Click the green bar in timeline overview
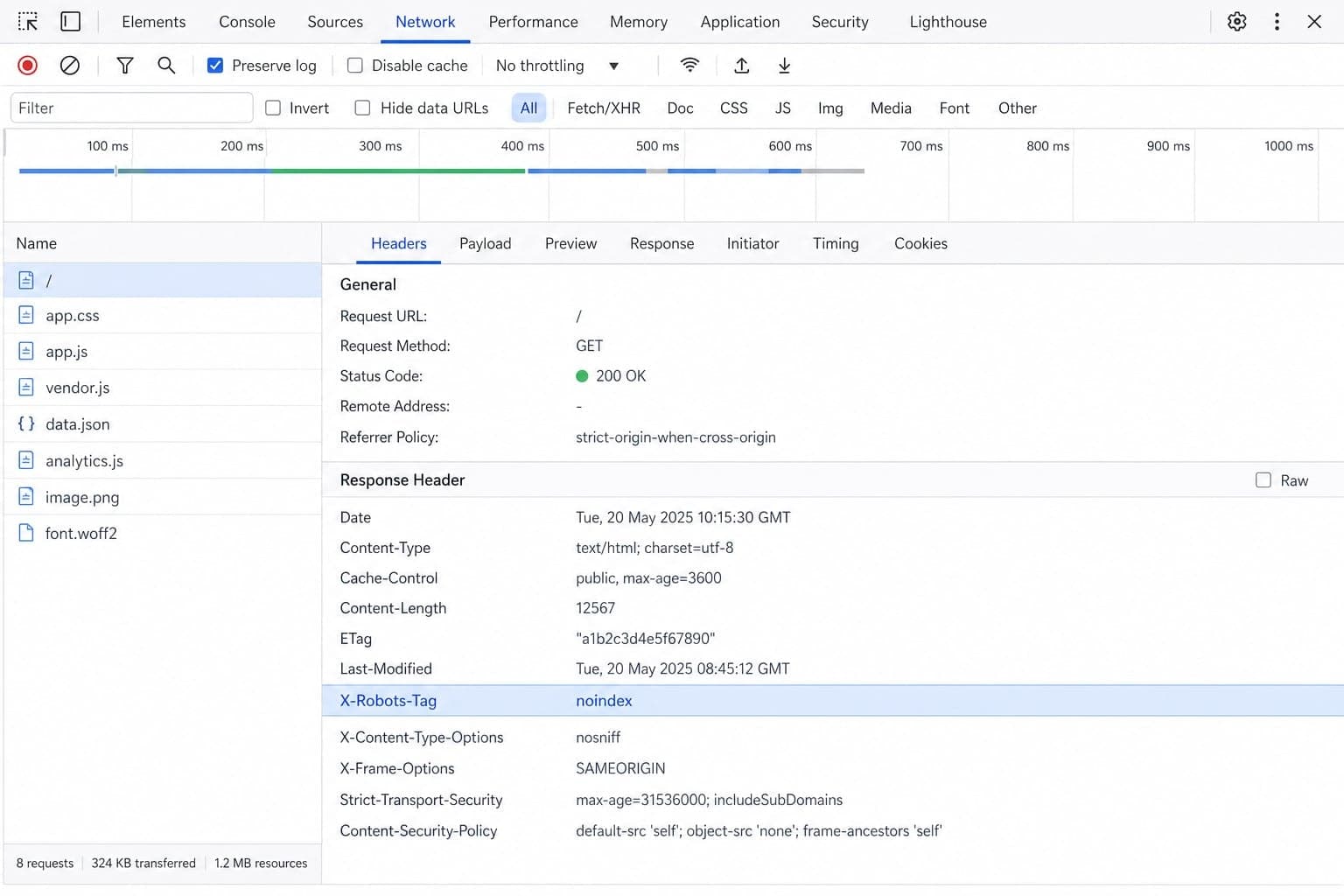 coord(398,171)
